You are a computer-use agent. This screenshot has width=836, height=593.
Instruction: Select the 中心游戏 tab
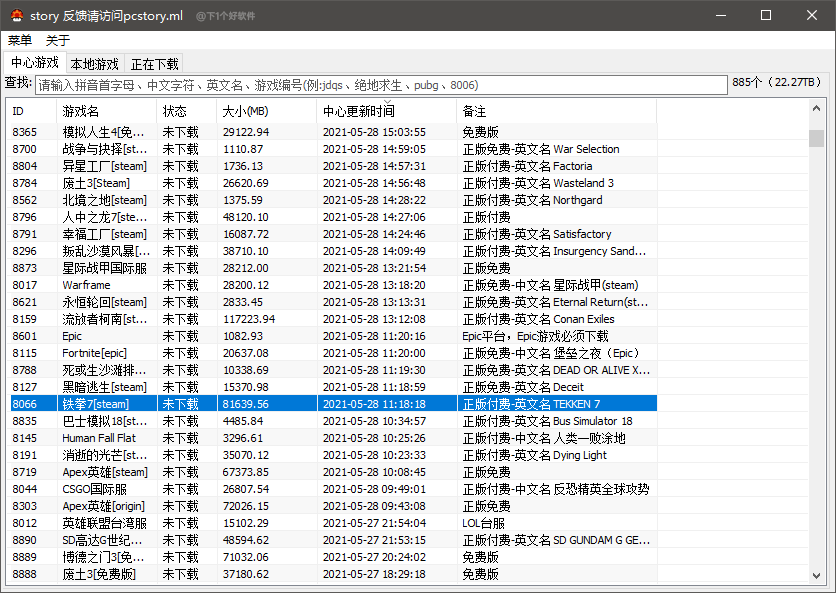tap(35, 63)
